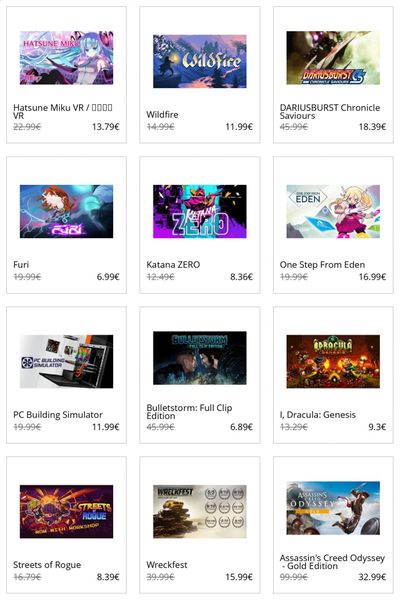
Task: Select the Bulletstorm Full Clip Edition image
Action: [199, 358]
